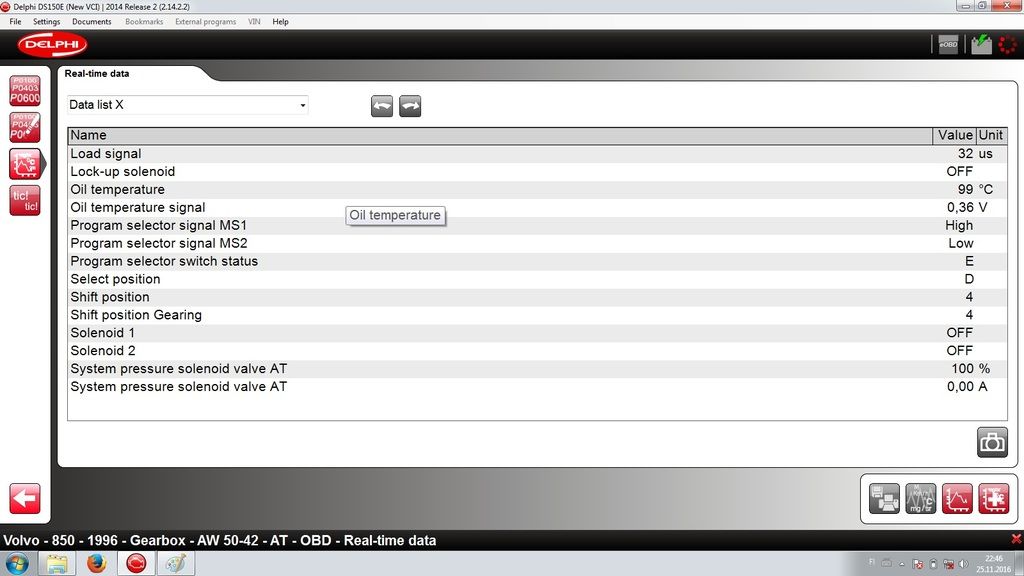Click the eOBD icon in header
Image resolution: width=1024 pixels, height=576 pixels.
pyautogui.click(x=948, y=44)
